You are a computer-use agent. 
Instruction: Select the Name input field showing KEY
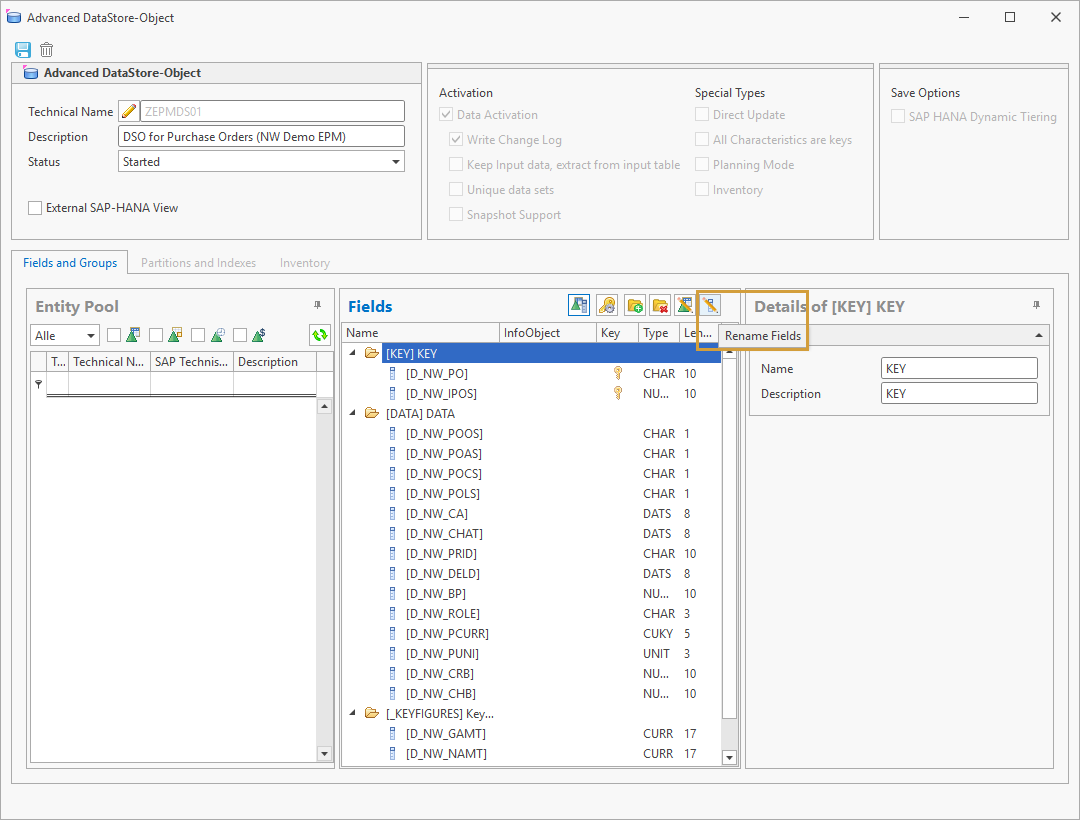958,368
